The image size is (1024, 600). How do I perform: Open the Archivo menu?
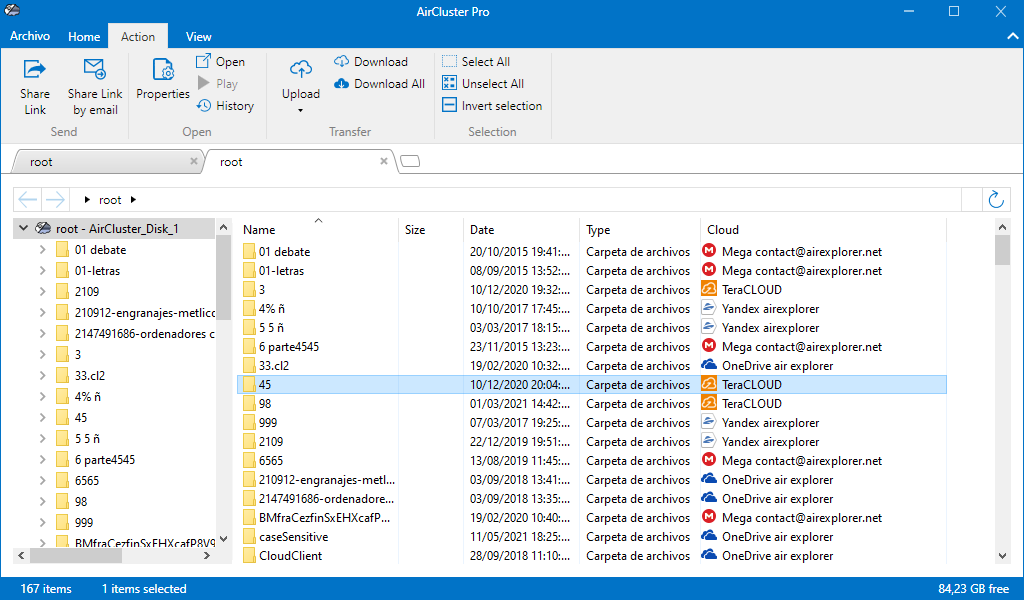[29, 36]
